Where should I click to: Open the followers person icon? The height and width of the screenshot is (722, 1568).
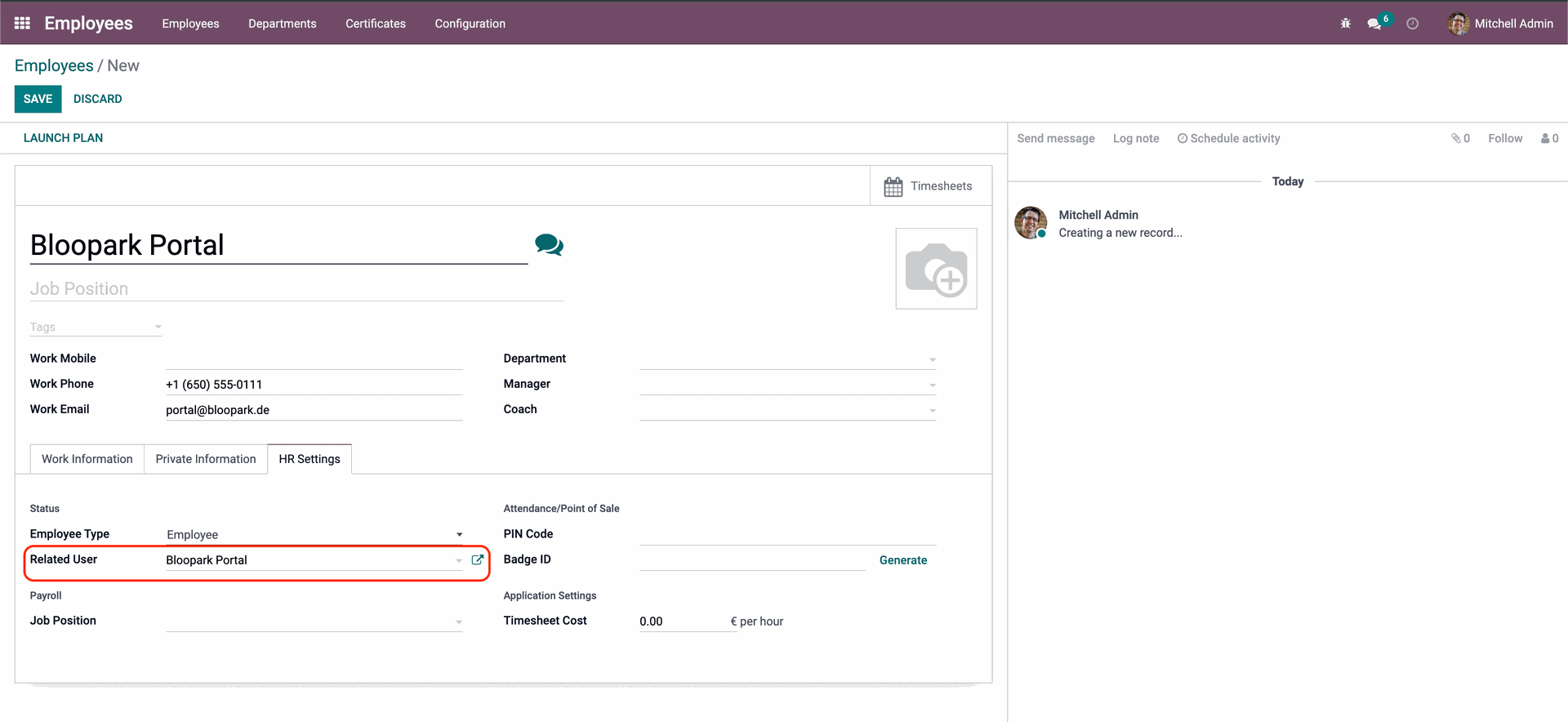tap(1549, 139)
